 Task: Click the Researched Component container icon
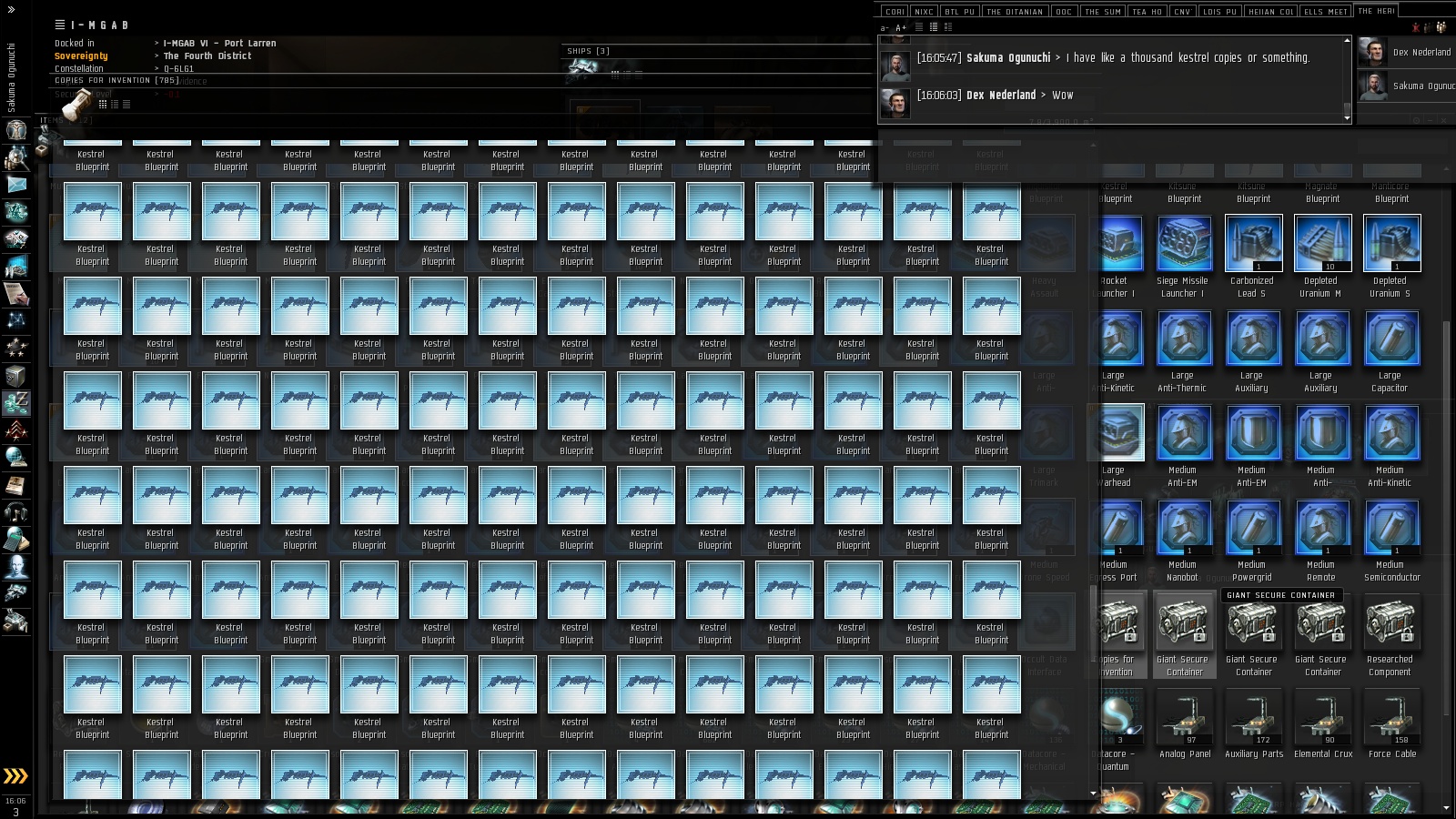tap(1391, 623)
